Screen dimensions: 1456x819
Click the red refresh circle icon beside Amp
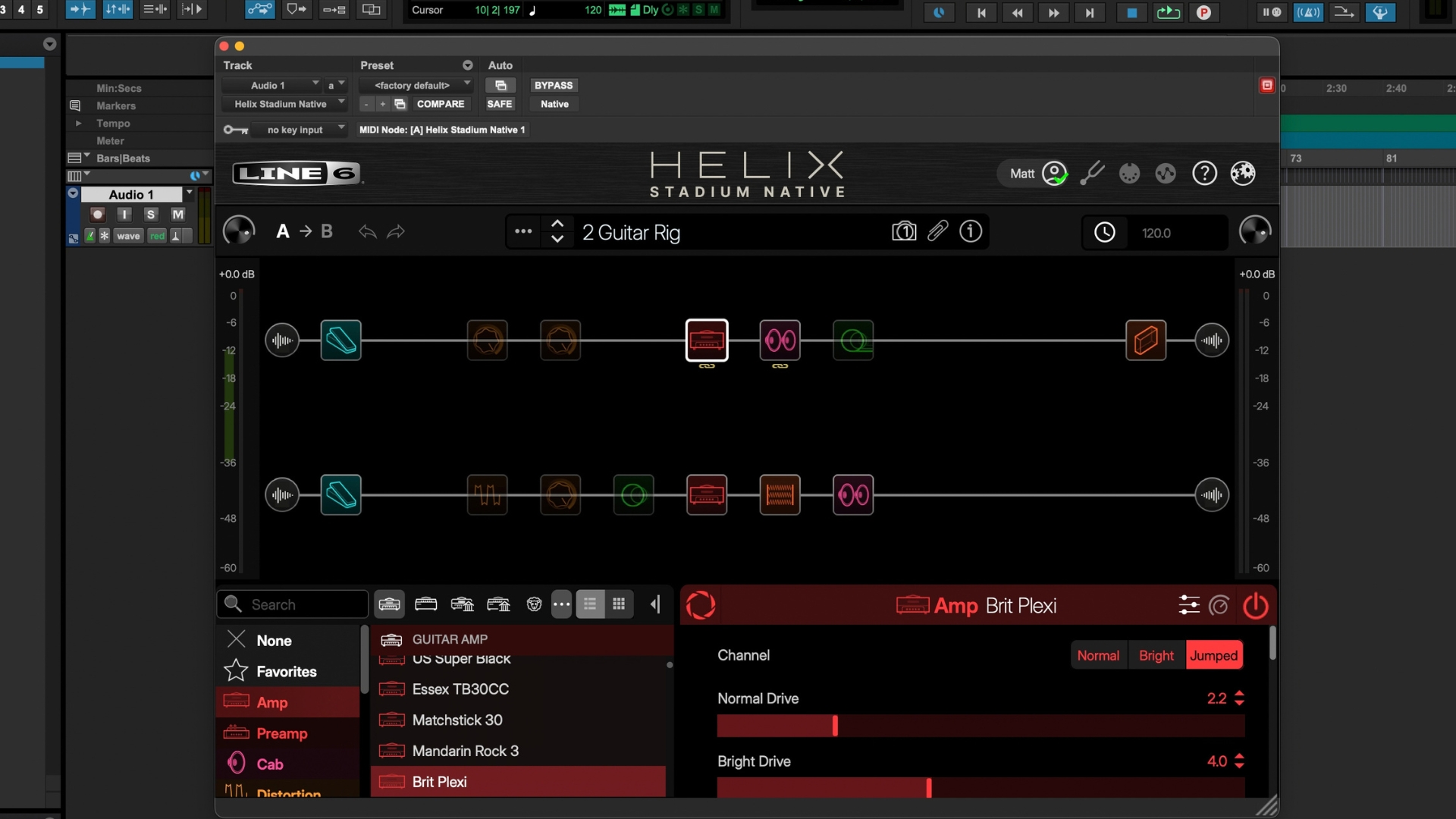click(701, 605)
